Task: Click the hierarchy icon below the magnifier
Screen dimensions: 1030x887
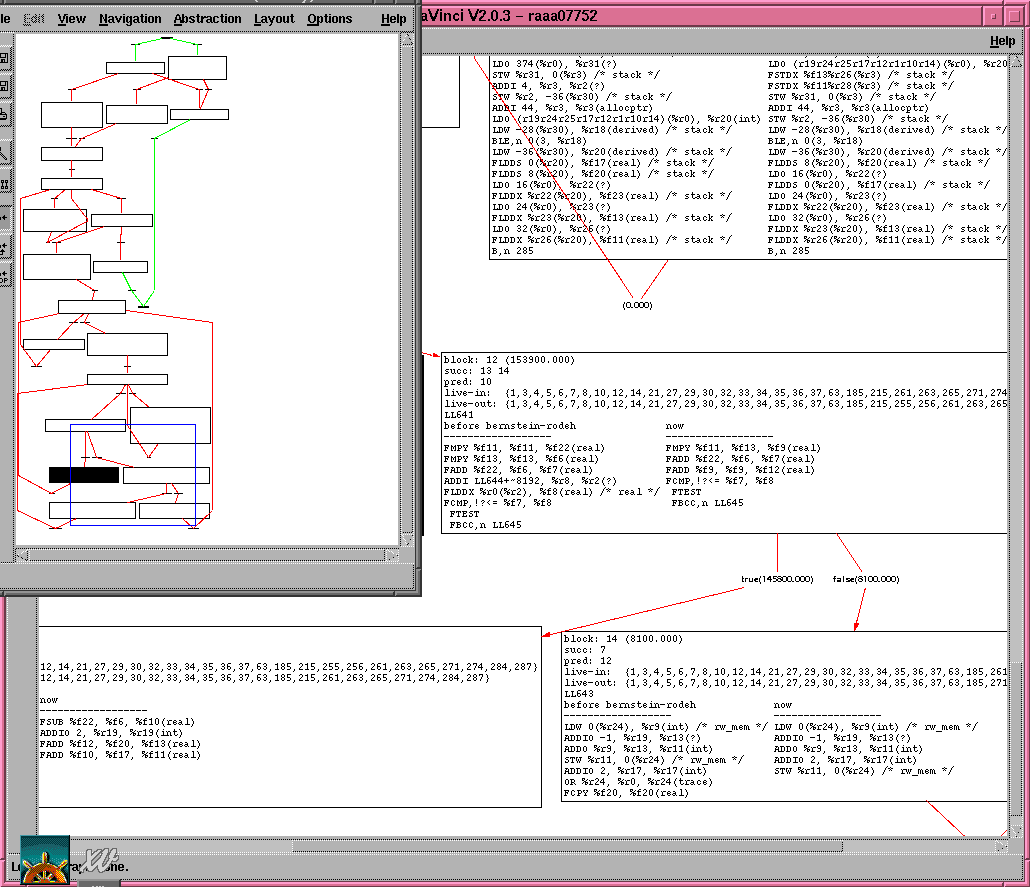Action: tap(4, 185)
